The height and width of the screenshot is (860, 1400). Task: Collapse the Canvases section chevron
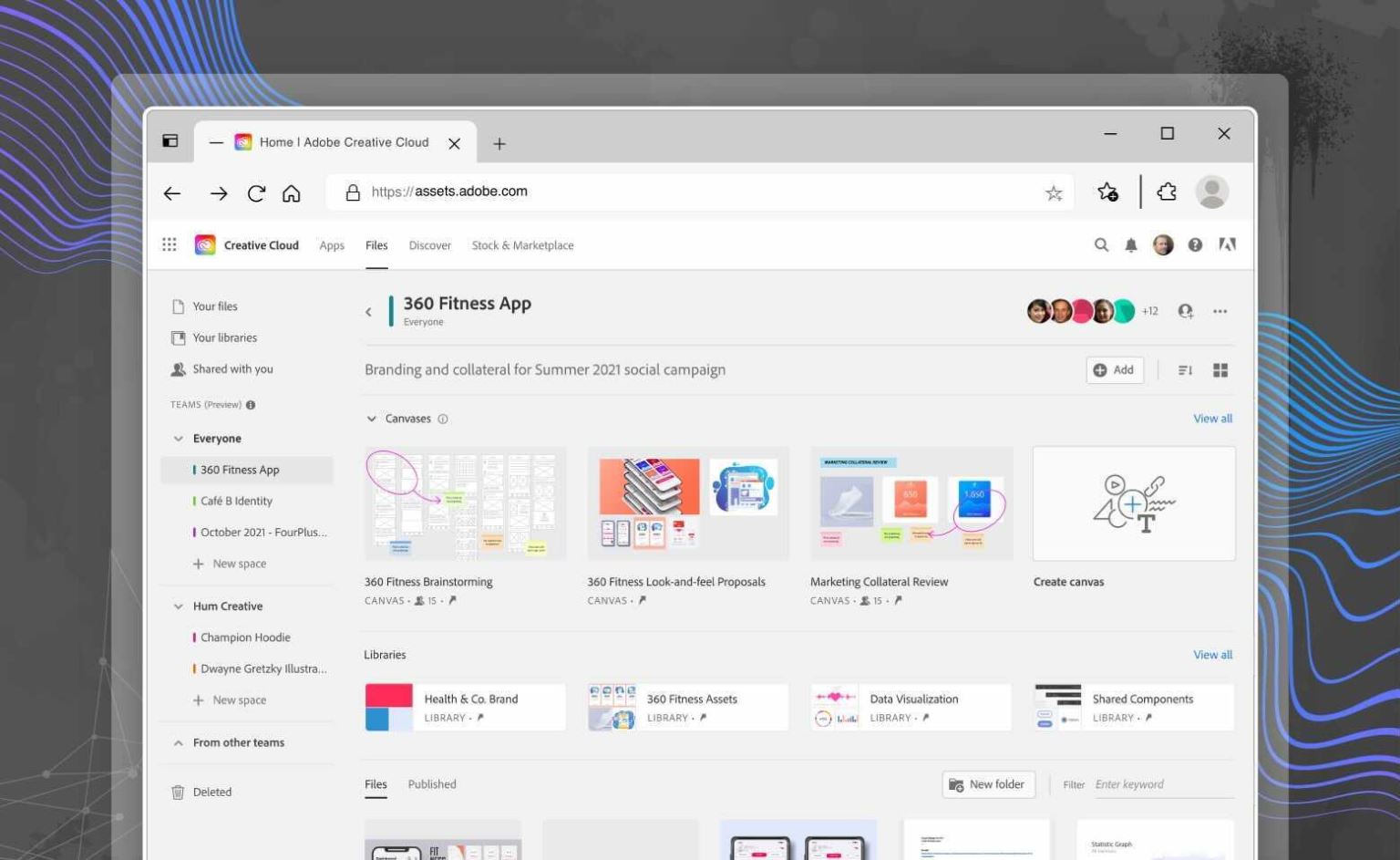point(371,420)
